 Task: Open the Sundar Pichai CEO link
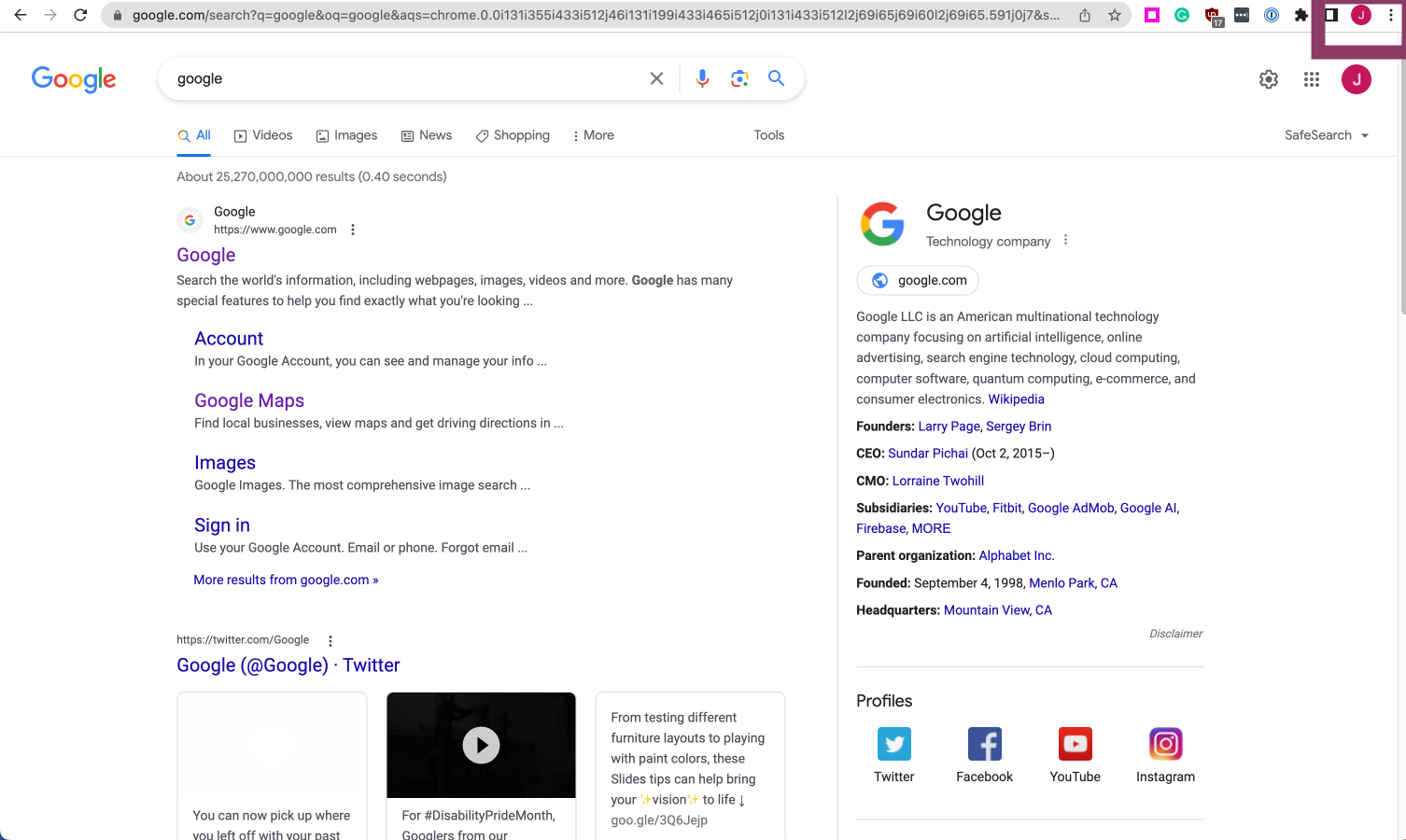click(928, 454)
